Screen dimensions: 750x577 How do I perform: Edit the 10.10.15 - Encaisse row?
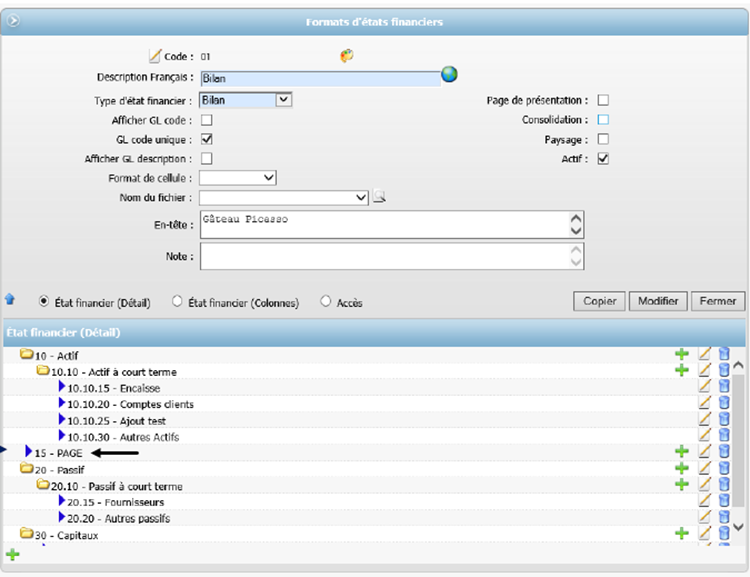coord(705,387)
